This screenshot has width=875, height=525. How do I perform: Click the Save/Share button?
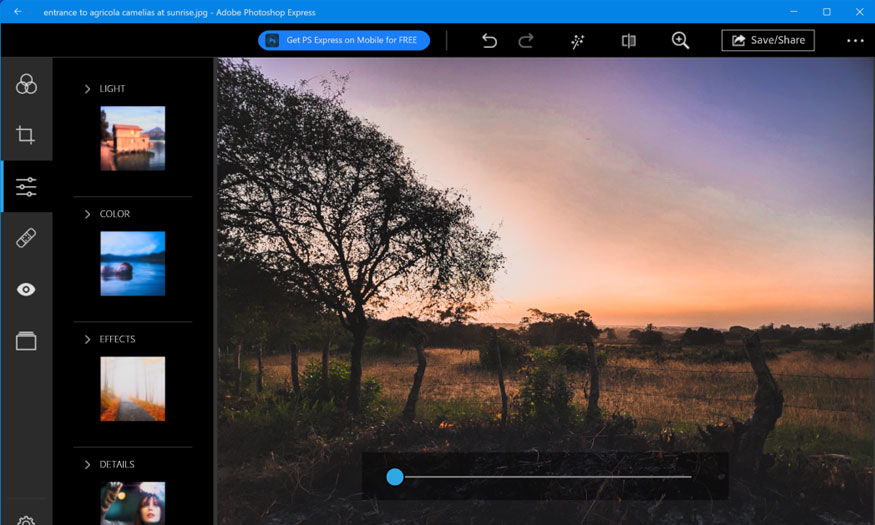coord(768,40)
